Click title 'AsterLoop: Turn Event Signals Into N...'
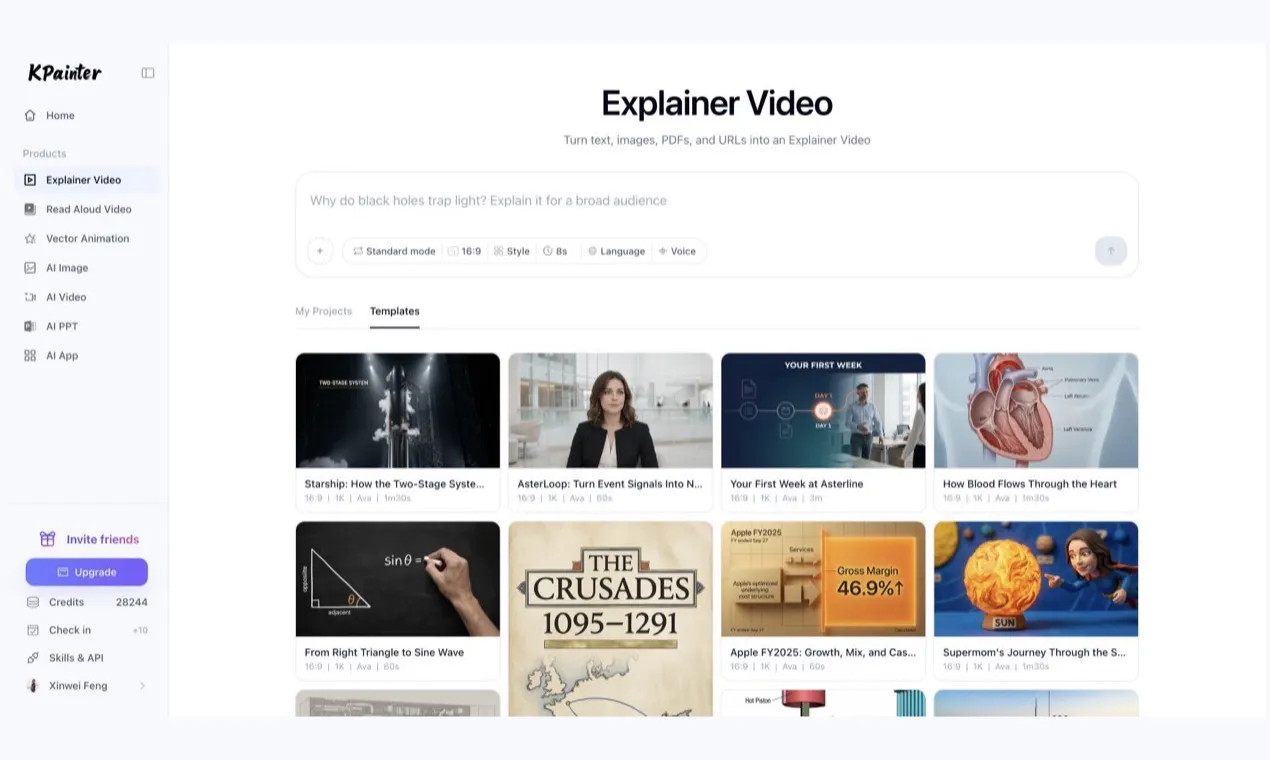Image resolution: width=1270 pixels, height=760 pixels. 610,484
